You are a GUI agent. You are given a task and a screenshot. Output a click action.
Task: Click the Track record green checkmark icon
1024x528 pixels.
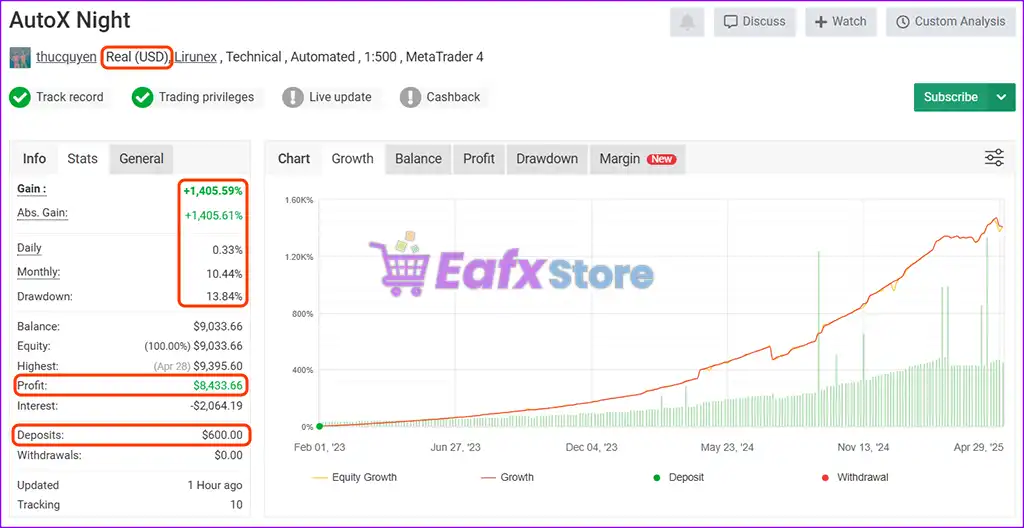[x=20, y=97]
